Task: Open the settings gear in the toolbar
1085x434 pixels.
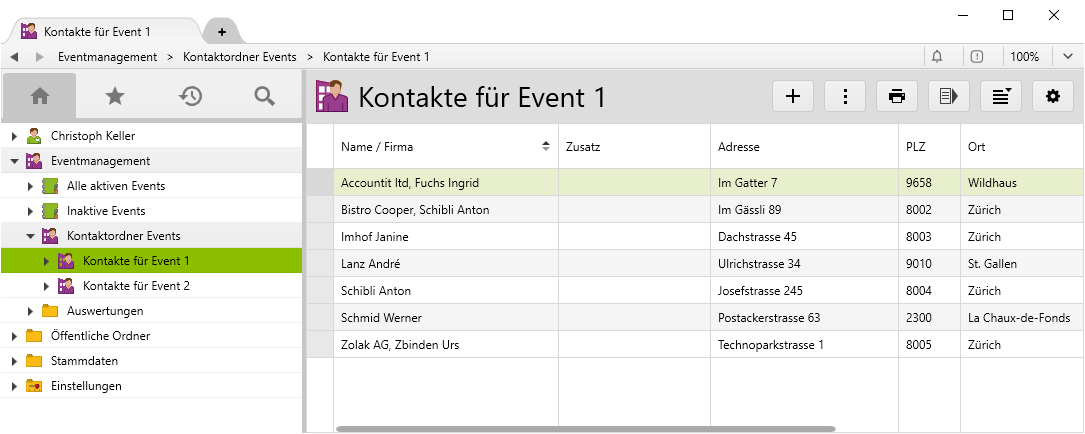Action: point(1052,96)
